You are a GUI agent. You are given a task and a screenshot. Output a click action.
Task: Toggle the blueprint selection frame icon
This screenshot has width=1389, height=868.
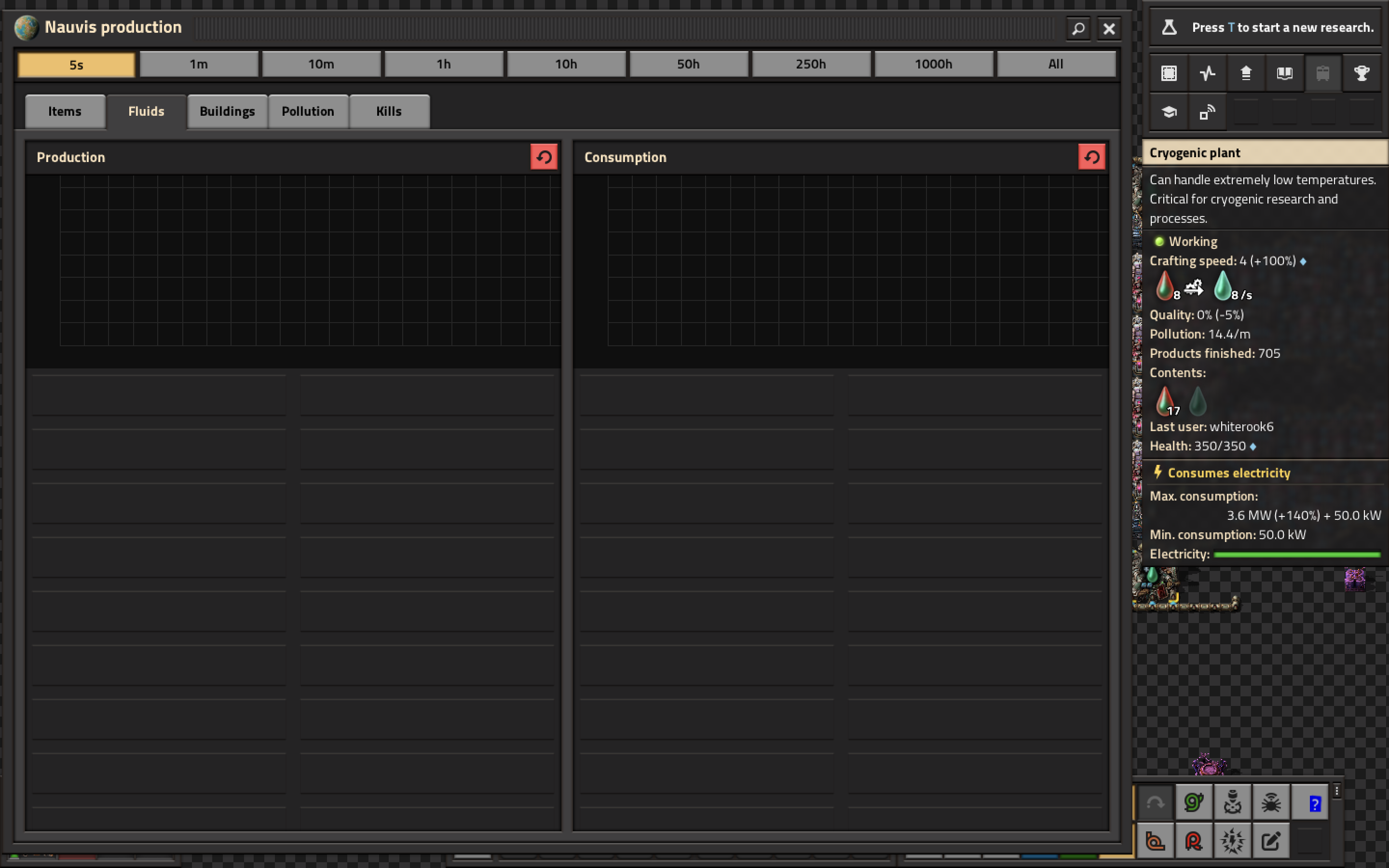click(x=1169, y=73)
